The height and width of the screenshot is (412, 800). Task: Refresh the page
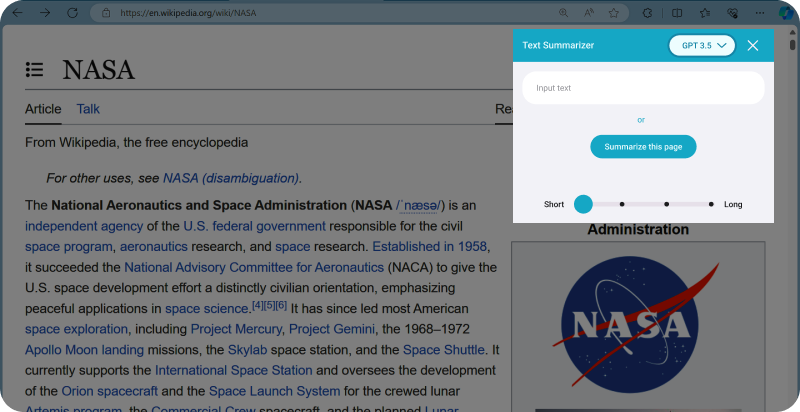point(72,13)
